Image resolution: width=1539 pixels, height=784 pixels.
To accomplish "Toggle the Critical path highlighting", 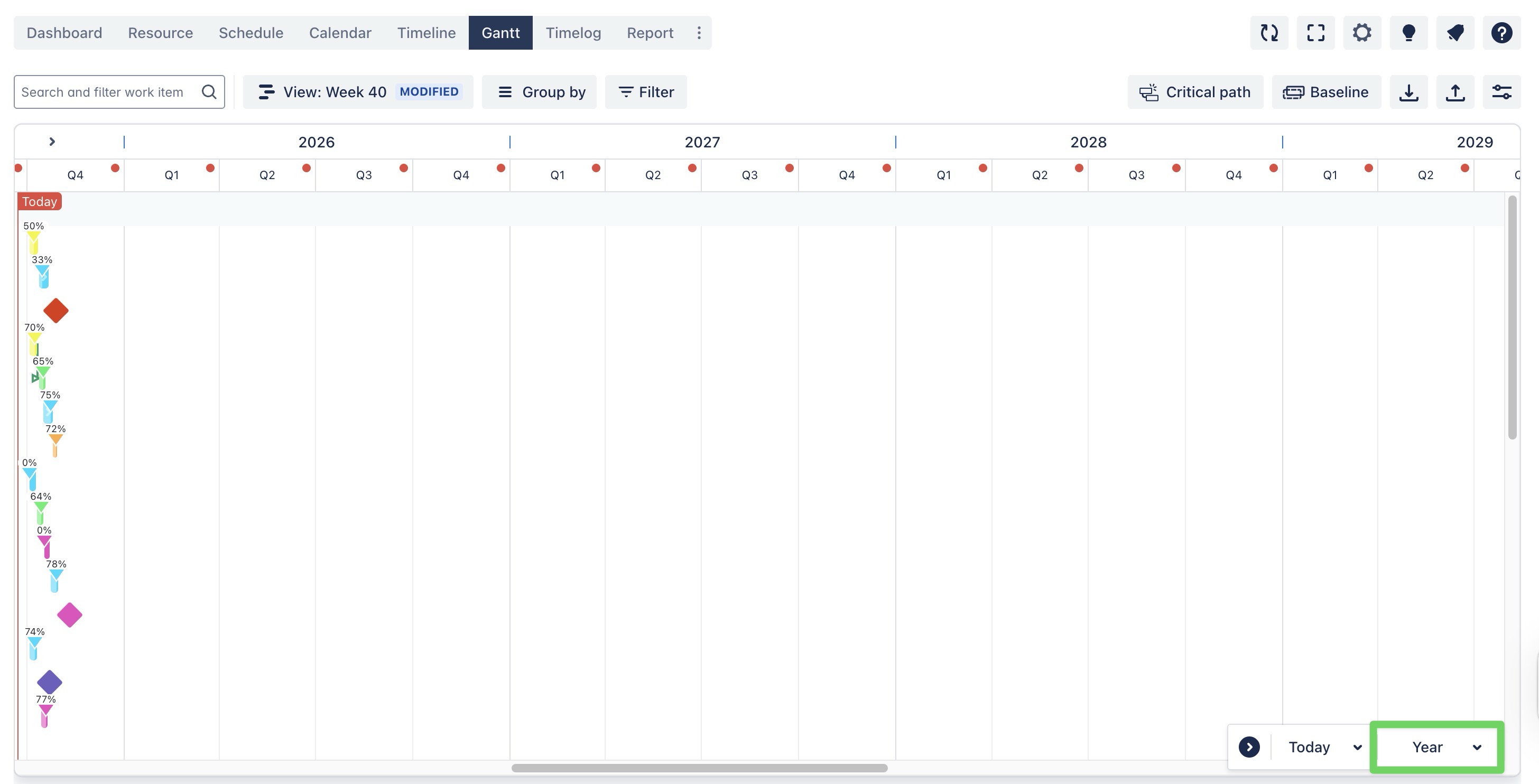I will 1195,92.
